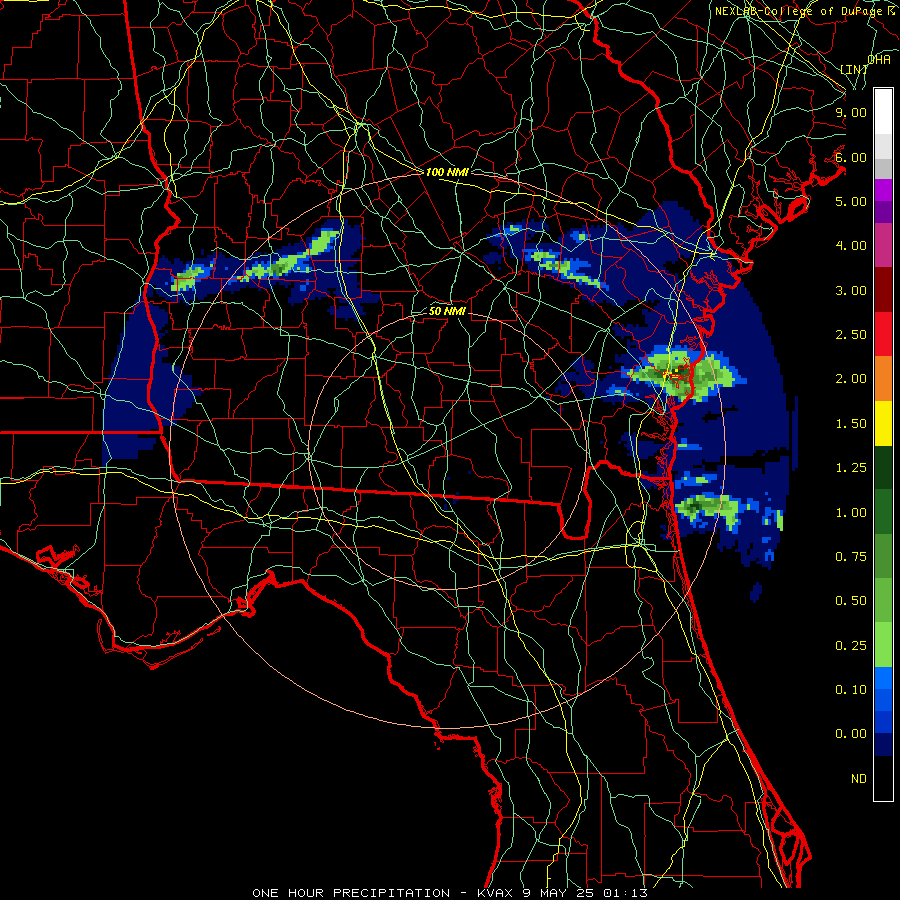Viewport: 900px width, 900px height.
Task: Click the '[IN]' units label
Action: (x=854, y=69)
